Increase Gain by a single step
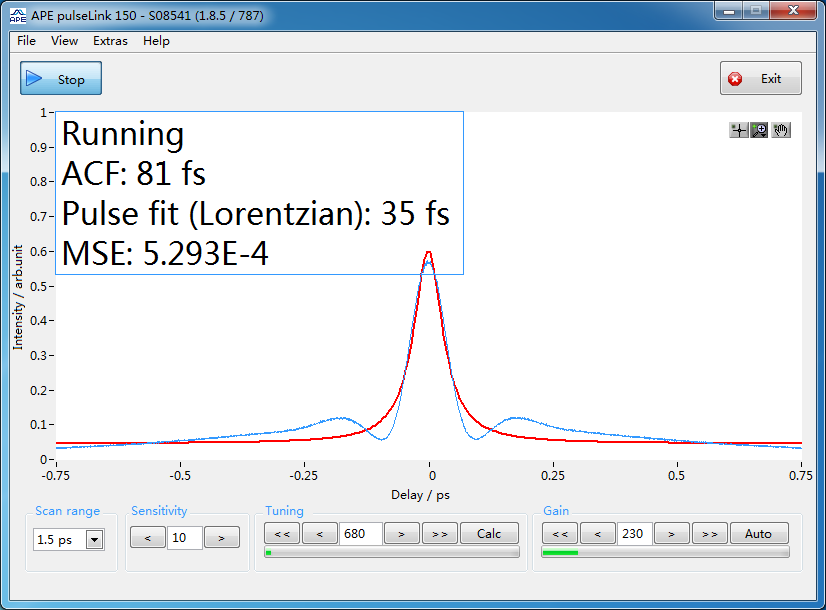 coord(672,534)
